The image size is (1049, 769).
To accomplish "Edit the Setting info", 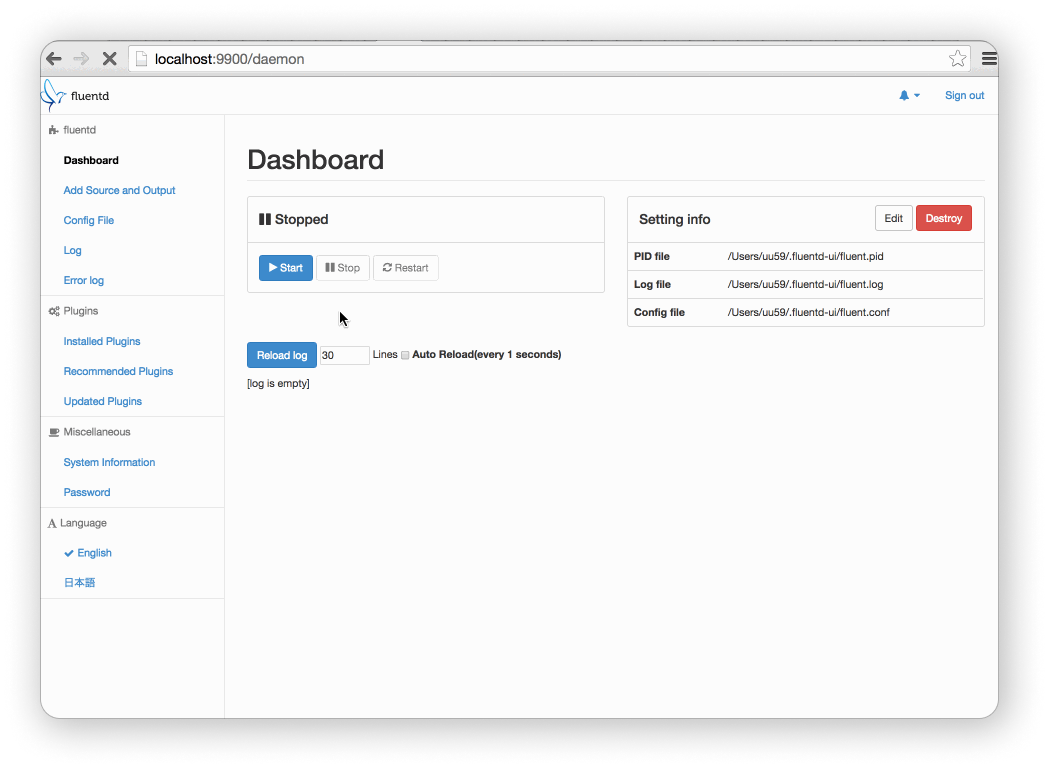I will click(x=893, y=218).
